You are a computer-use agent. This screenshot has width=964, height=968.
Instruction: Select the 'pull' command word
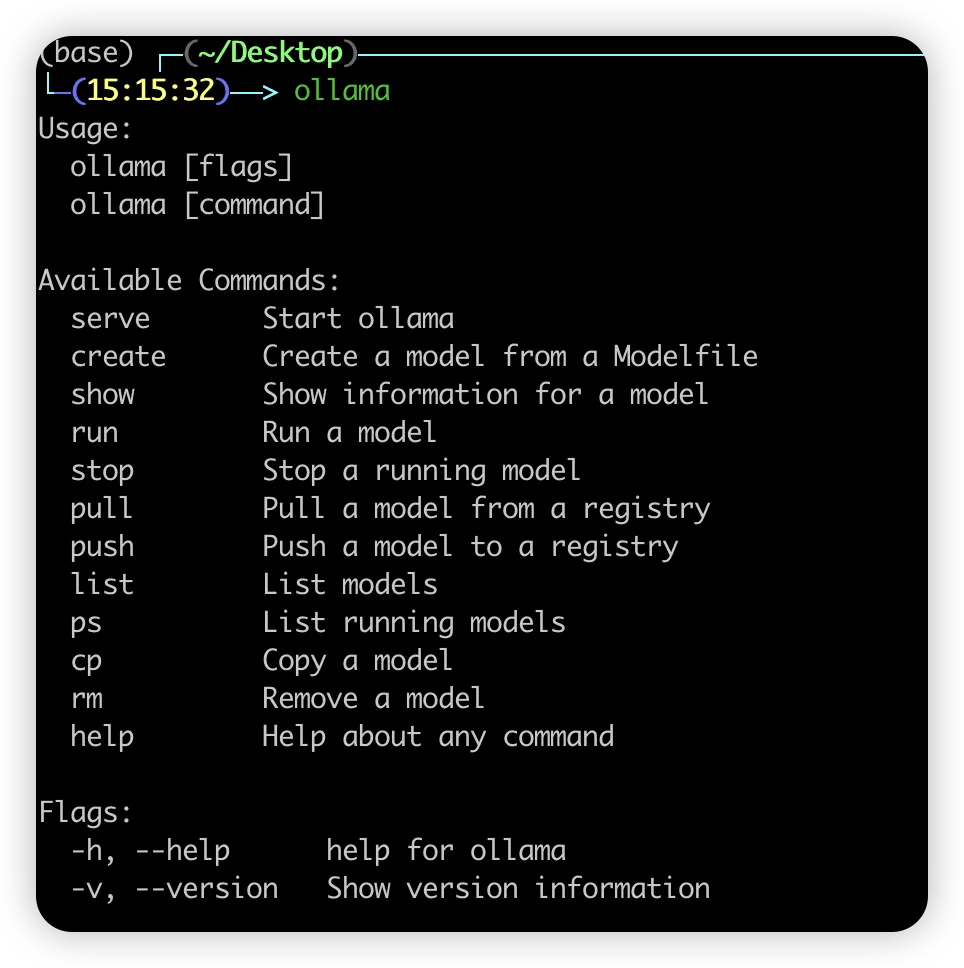coord(101,509)
